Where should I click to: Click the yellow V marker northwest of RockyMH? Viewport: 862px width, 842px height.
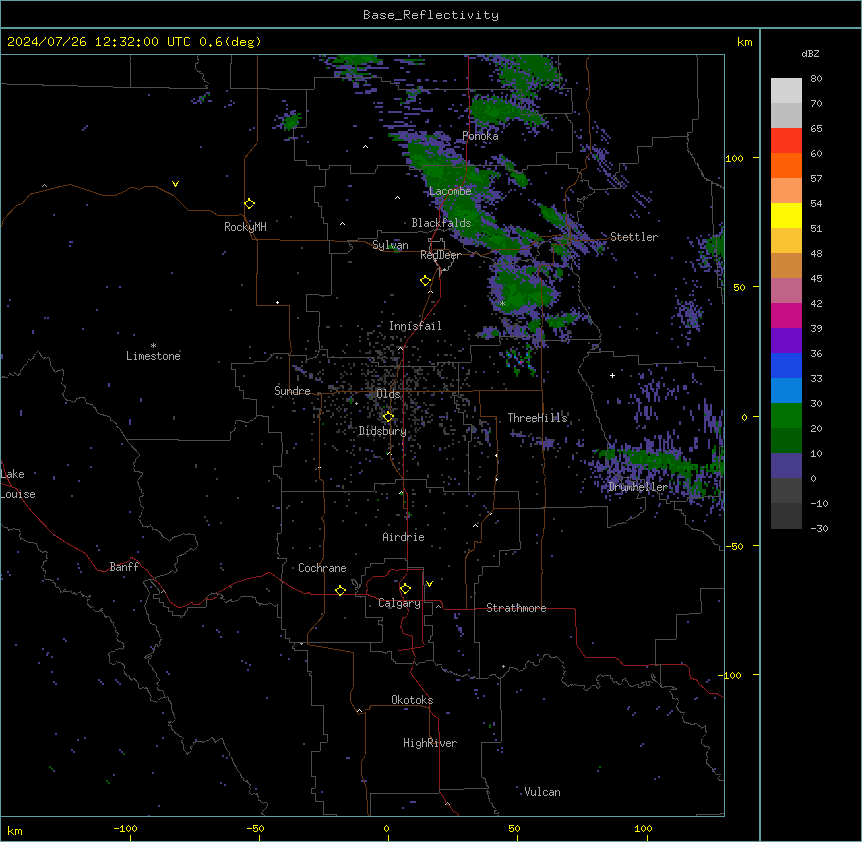coord(175,184)
